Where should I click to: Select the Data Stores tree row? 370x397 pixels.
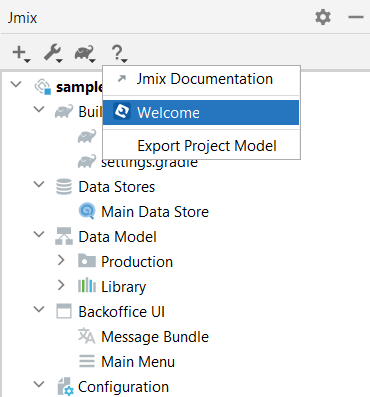coord(116,187)
